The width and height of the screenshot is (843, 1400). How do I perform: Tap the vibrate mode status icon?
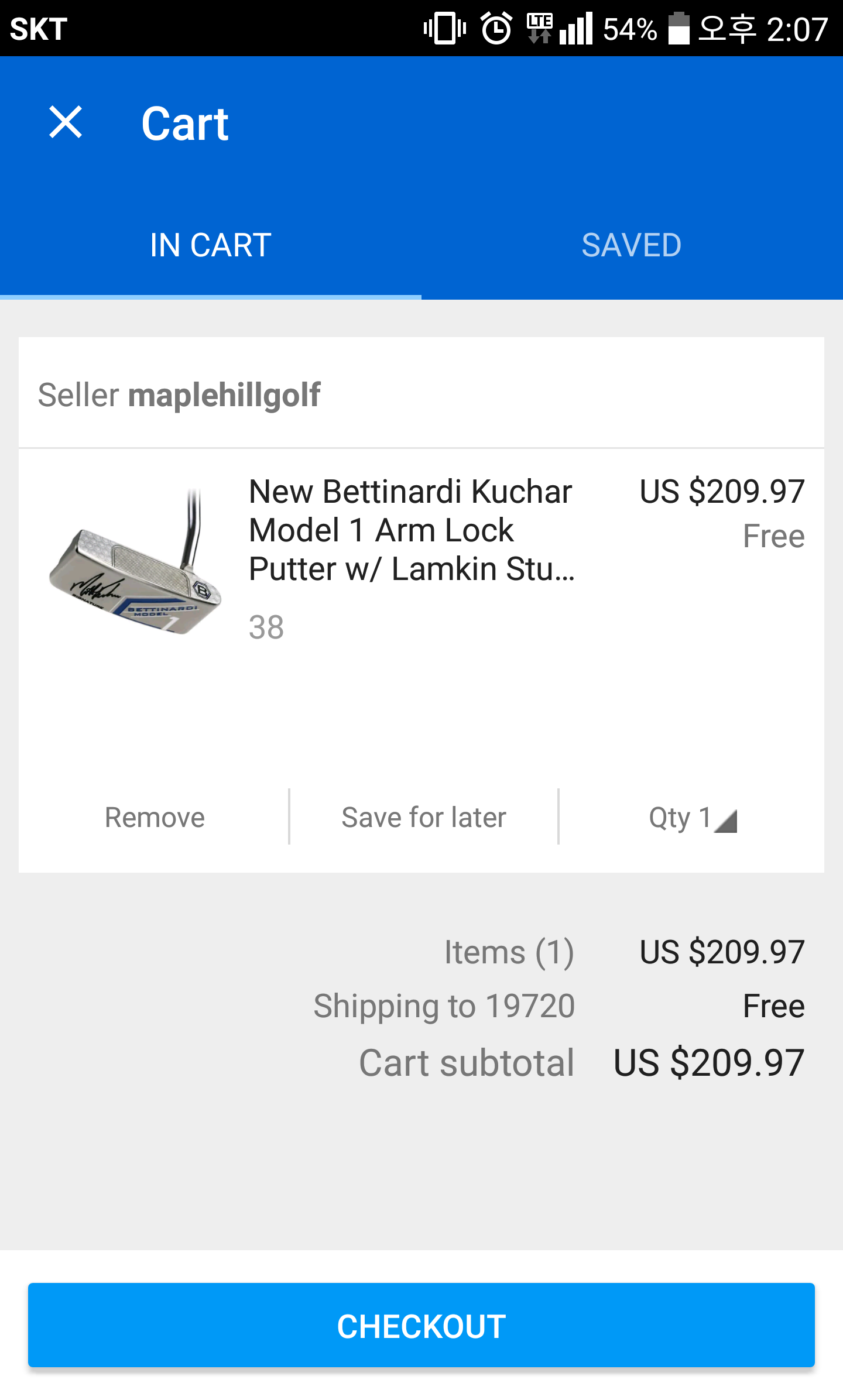click(445, 28)
